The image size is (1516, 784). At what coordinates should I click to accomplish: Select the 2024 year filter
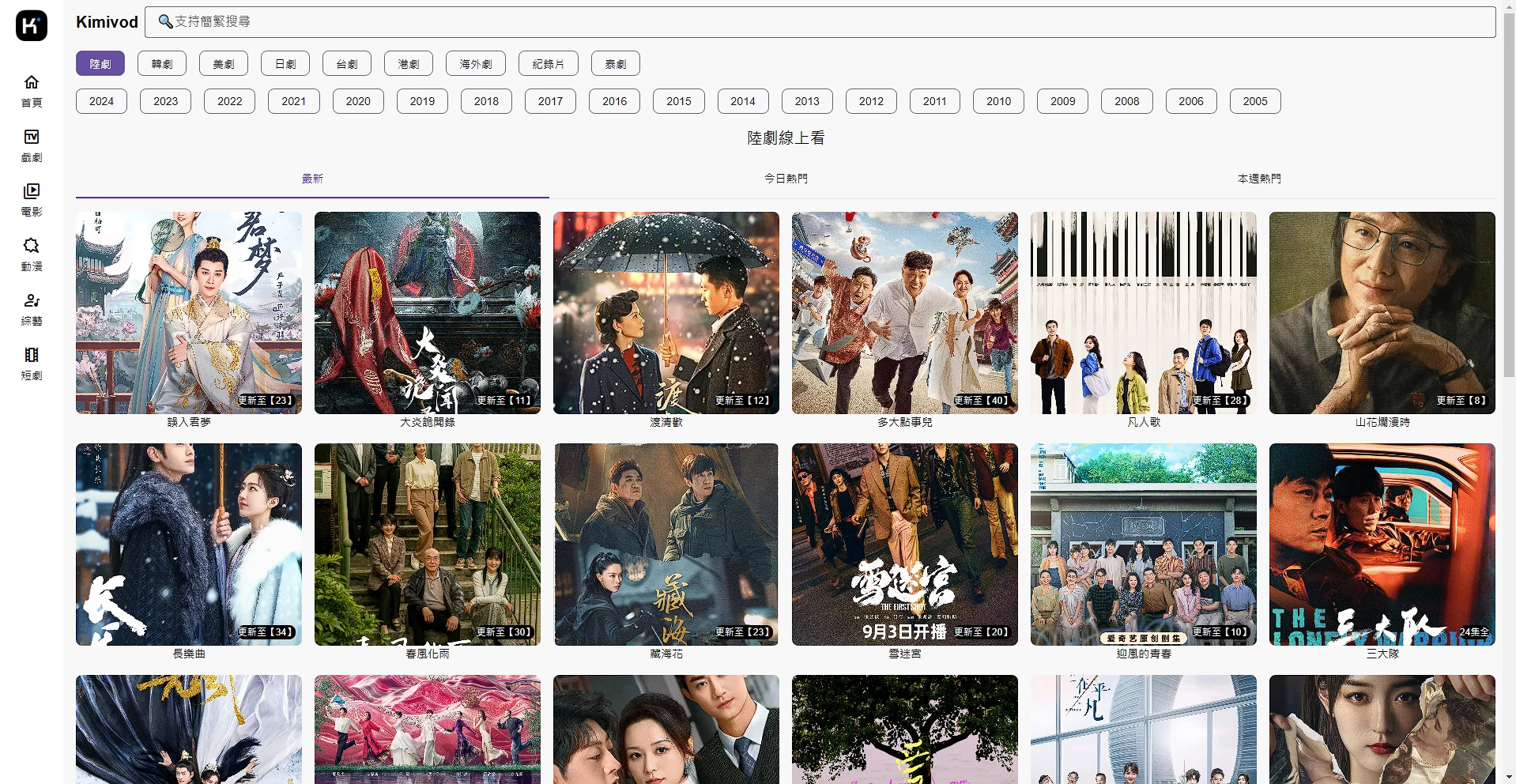(101, 101)
